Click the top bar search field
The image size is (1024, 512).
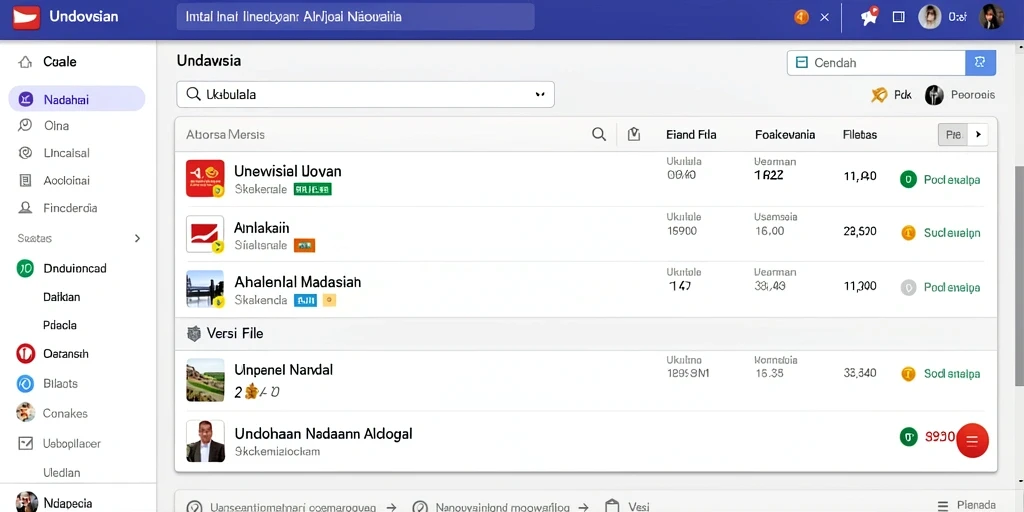pyautogui.click(x=355, y=17)
